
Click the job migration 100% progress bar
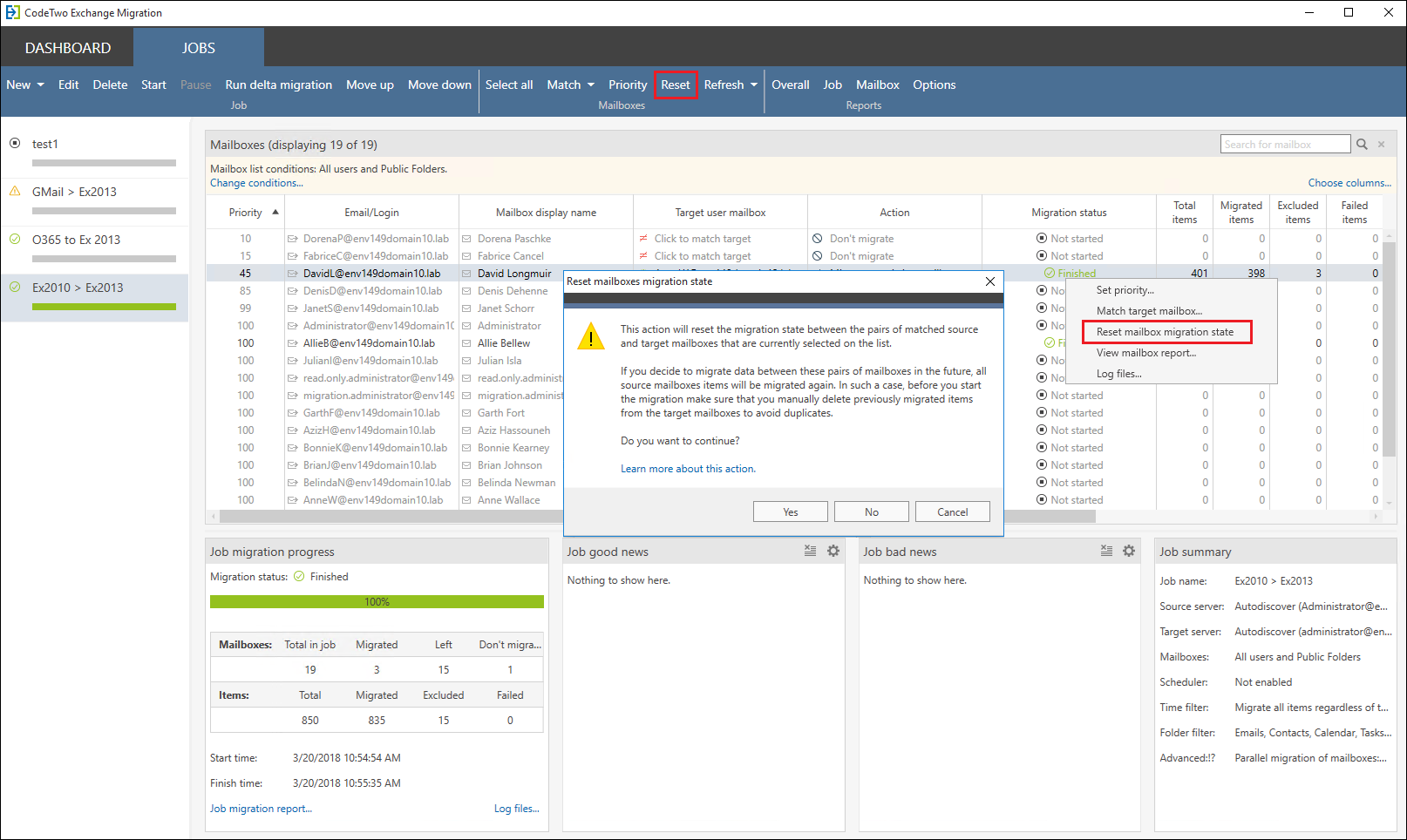pos(377,602)
